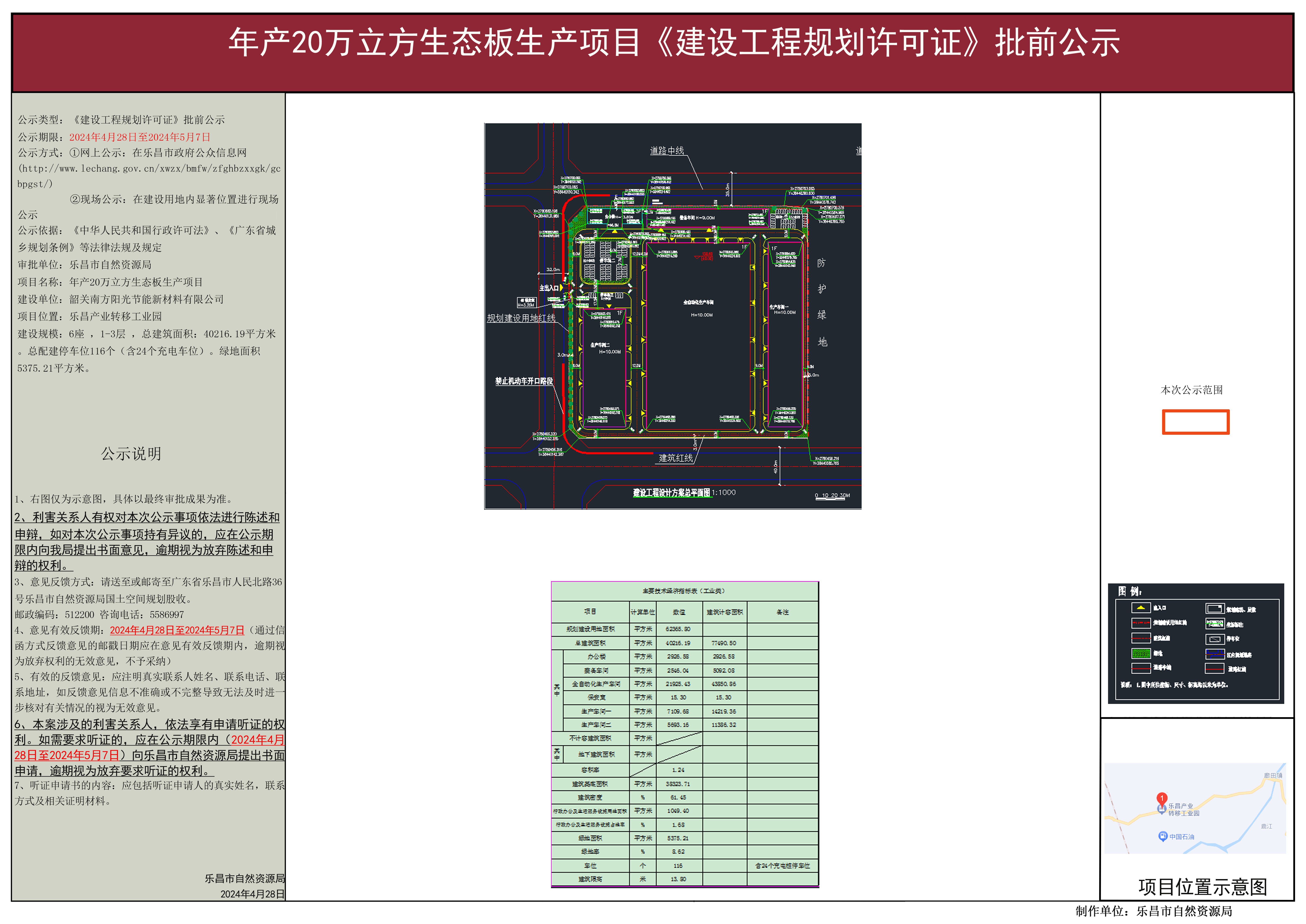Click the 含24个充电桩停车位 remark cell
1306x924 pixels.
pyautogui.click(x=783, y=865)
